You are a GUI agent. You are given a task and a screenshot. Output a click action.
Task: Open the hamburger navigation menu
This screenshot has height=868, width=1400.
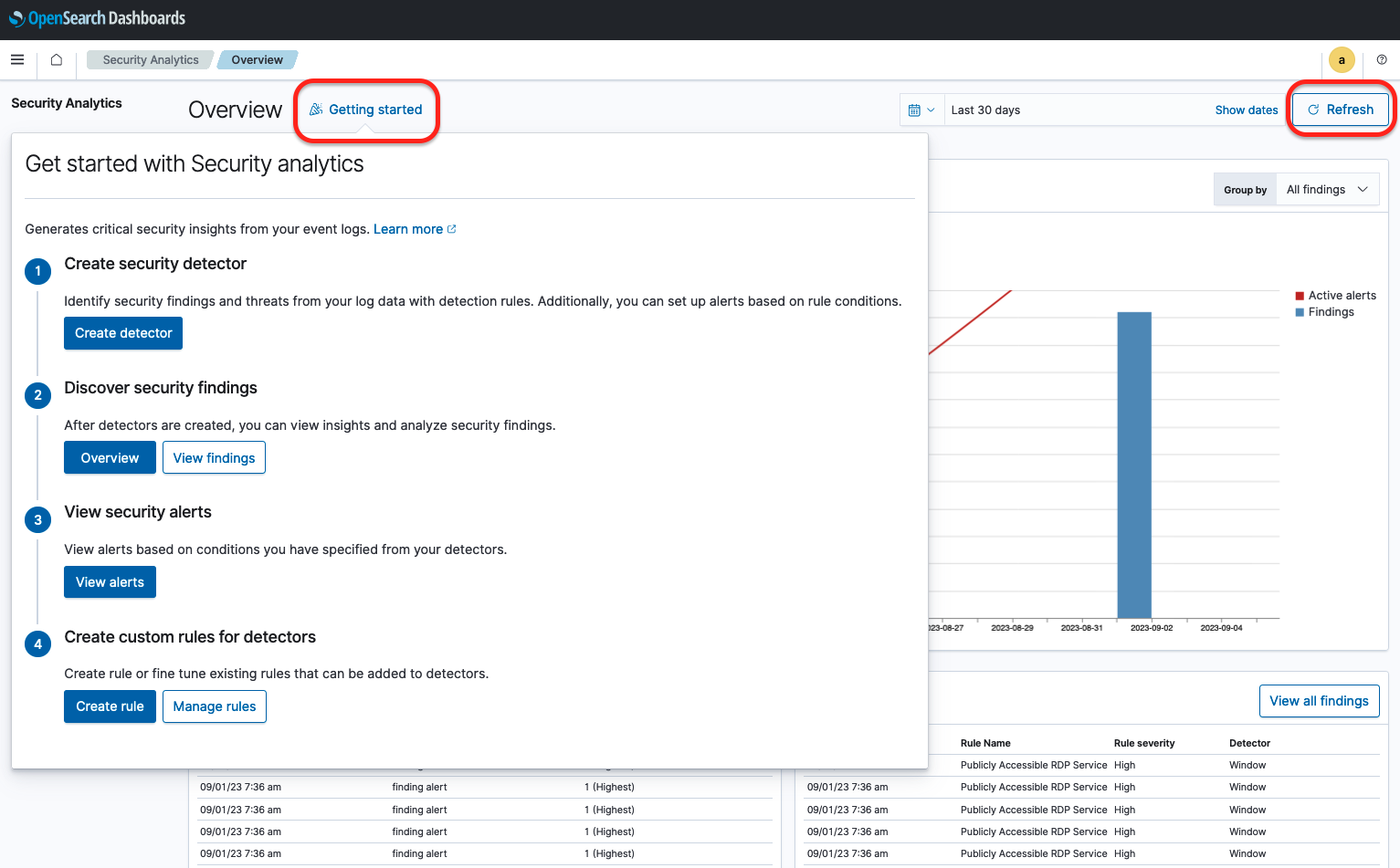(x=16, y=59)
